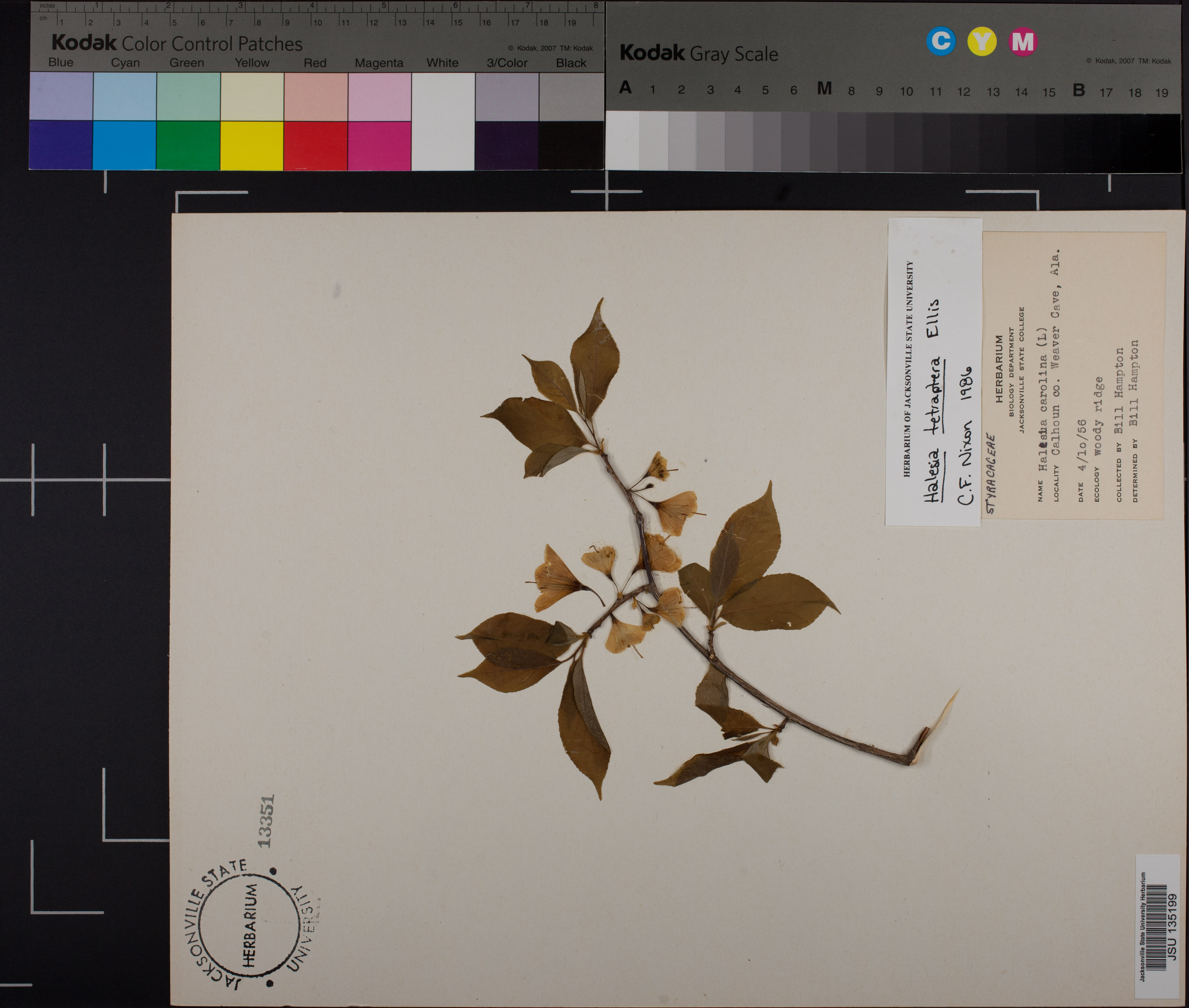
Task: Click the white color patch
Action: click(443, 121)
